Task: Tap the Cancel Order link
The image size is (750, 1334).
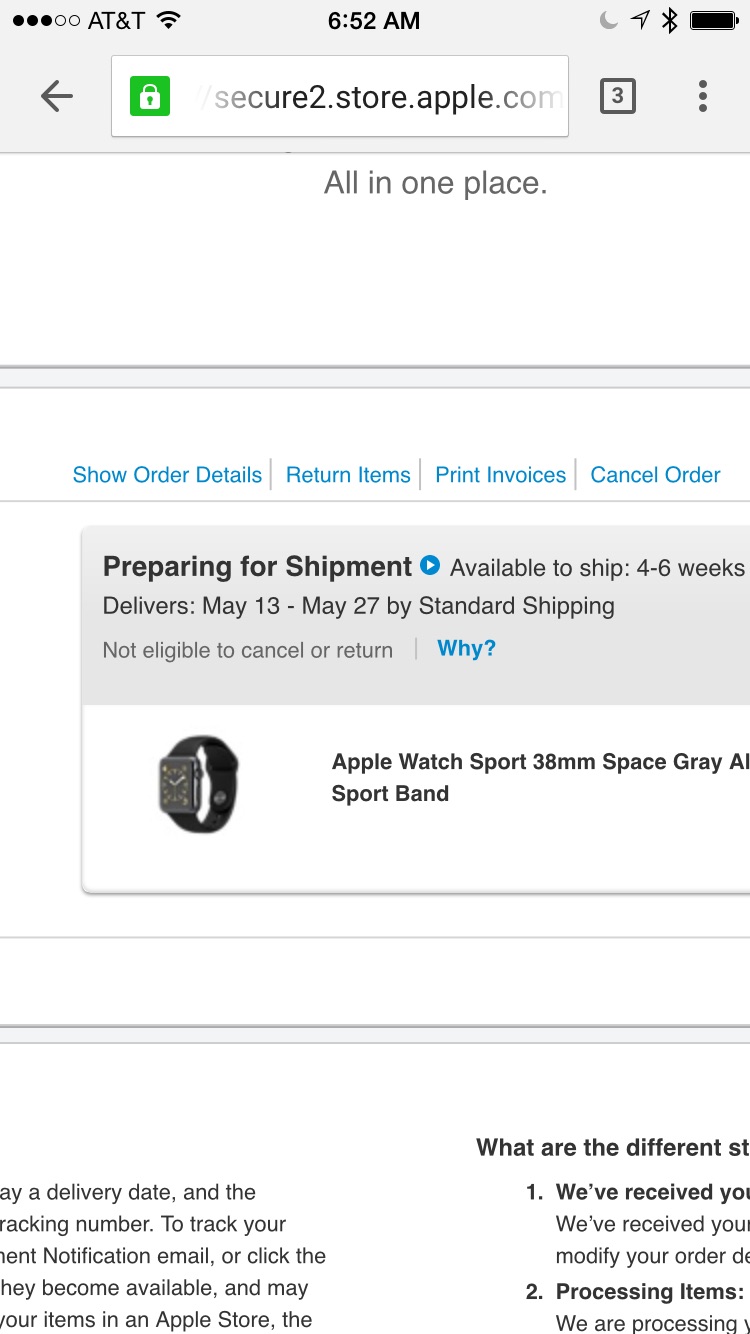Action: 655,475
